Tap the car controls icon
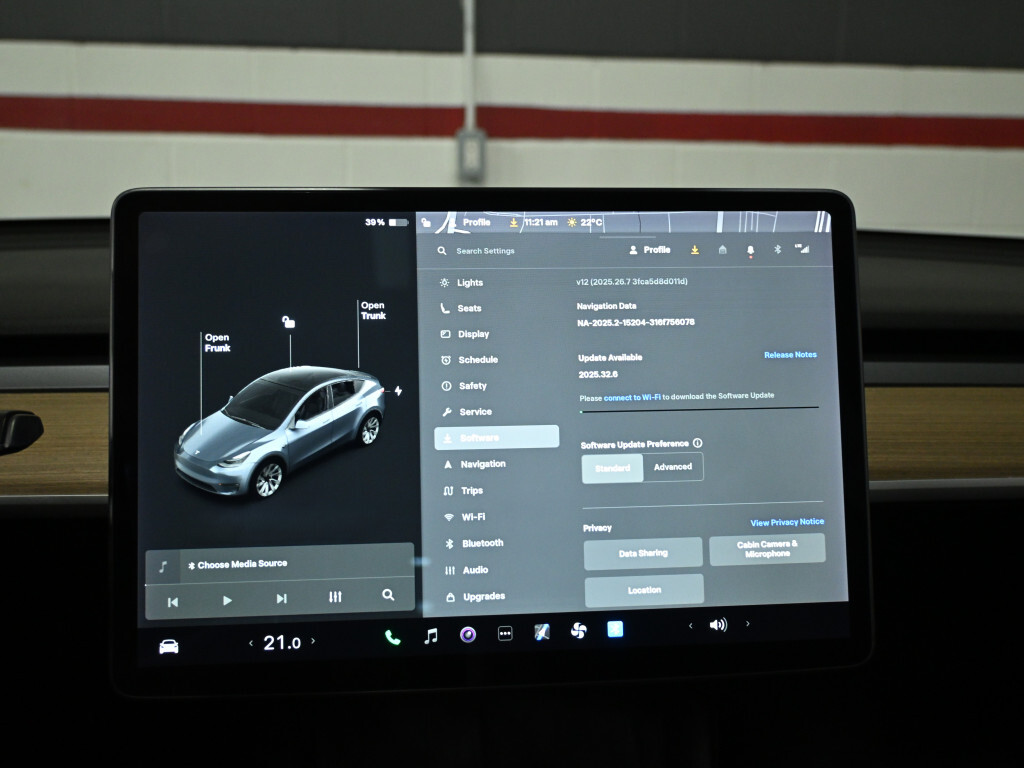Viewport: 1024px width, 768px height. (169, 646)
